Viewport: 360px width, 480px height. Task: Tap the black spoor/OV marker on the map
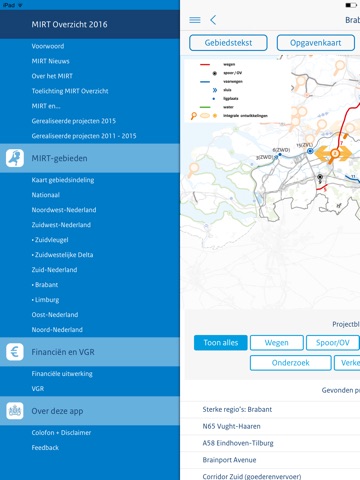[x=320, y=177]
